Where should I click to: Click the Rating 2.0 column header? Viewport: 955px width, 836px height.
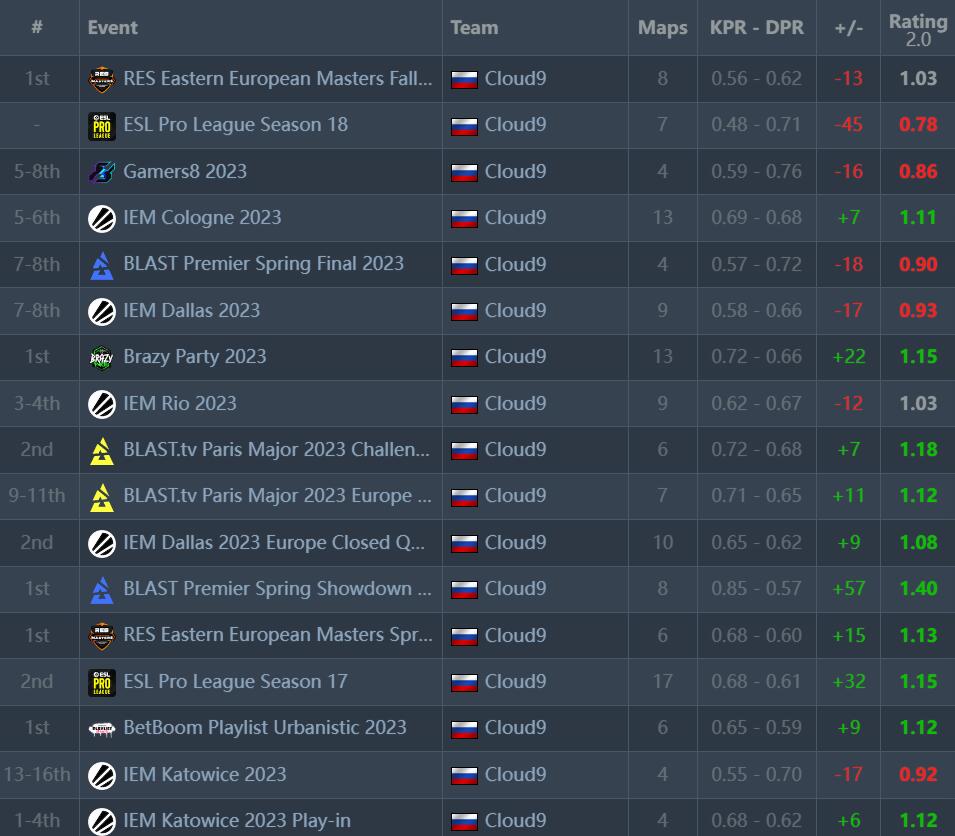point(917,27)
